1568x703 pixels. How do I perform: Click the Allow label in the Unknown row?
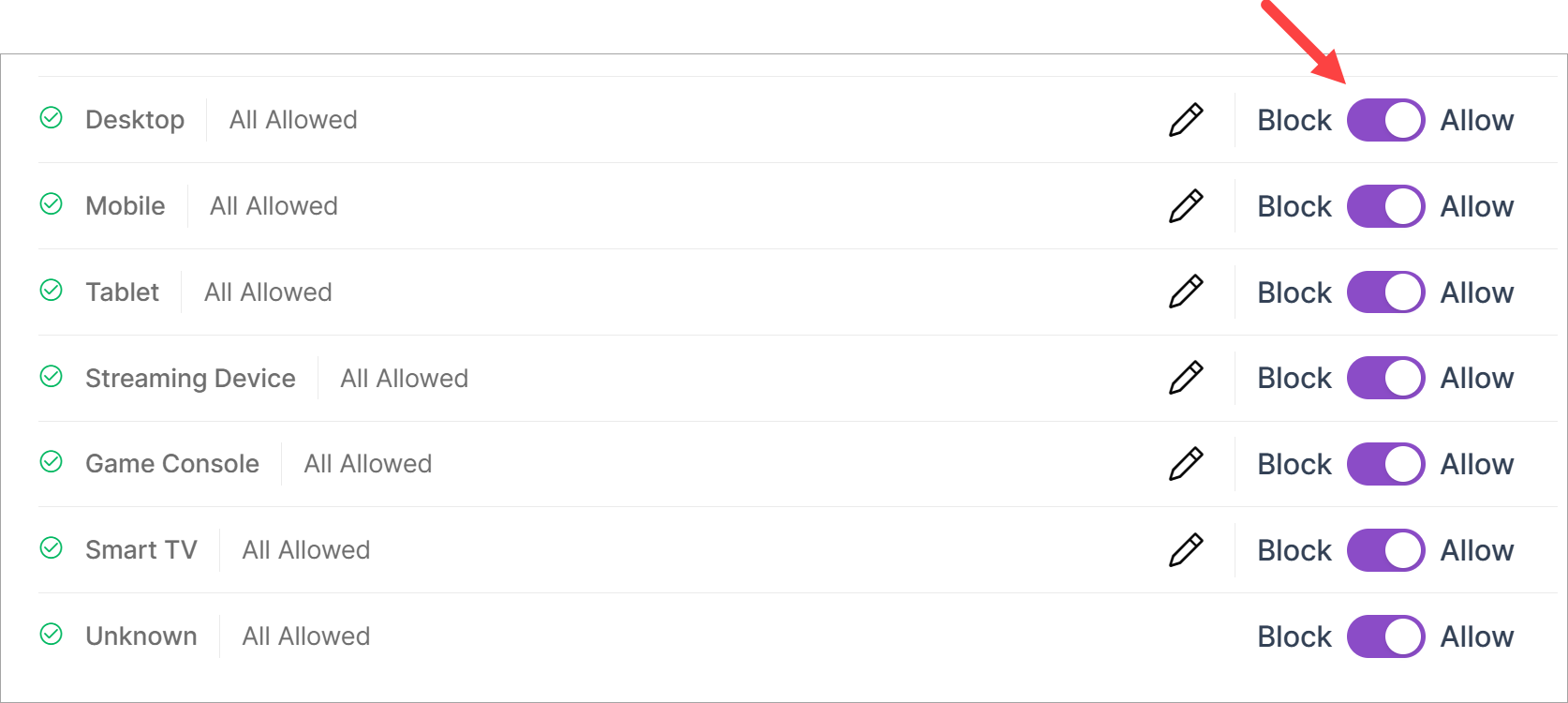(1476, 636)
